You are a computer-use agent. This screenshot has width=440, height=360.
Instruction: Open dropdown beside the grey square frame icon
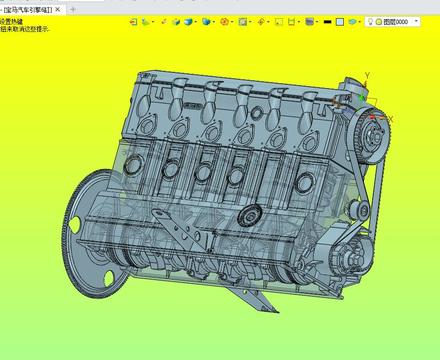tap(250, 22)
